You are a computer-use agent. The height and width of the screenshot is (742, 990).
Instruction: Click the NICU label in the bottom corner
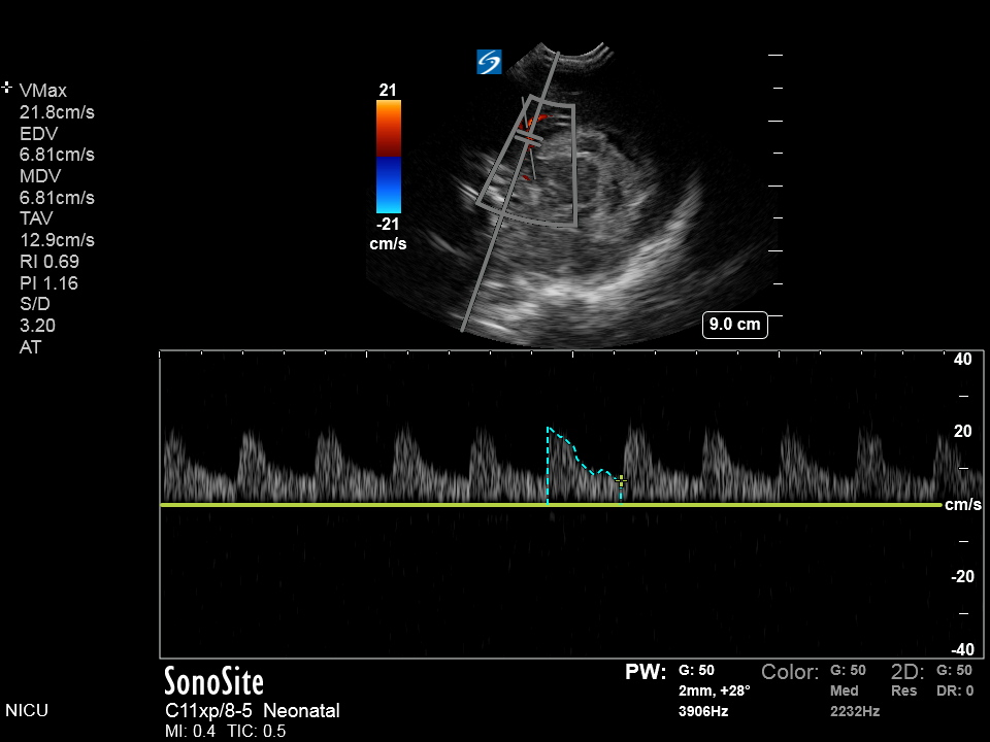coord(27,711)
